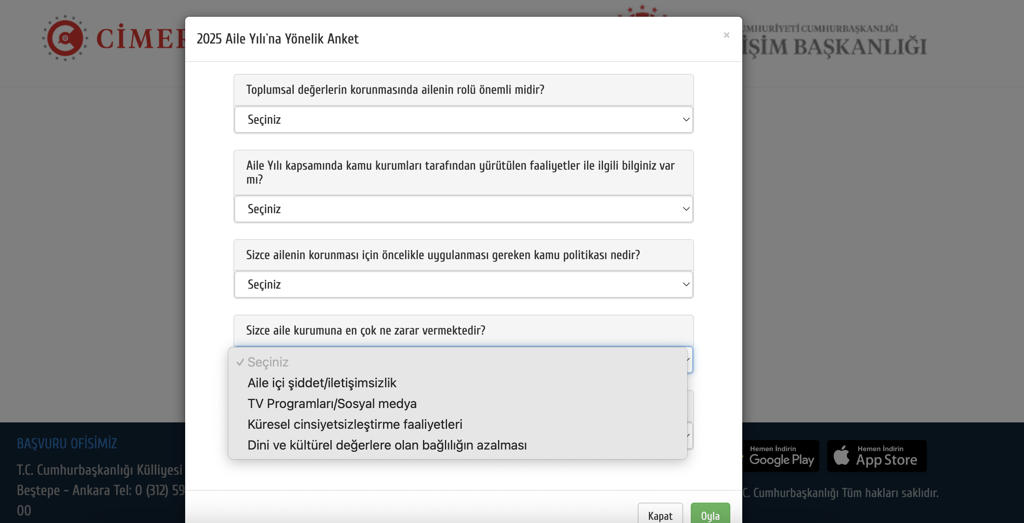Click the chevron of the aile kurumuna zarar dropdown
The width and height of the screenshot is (1024, 523).
click(687, 360)
